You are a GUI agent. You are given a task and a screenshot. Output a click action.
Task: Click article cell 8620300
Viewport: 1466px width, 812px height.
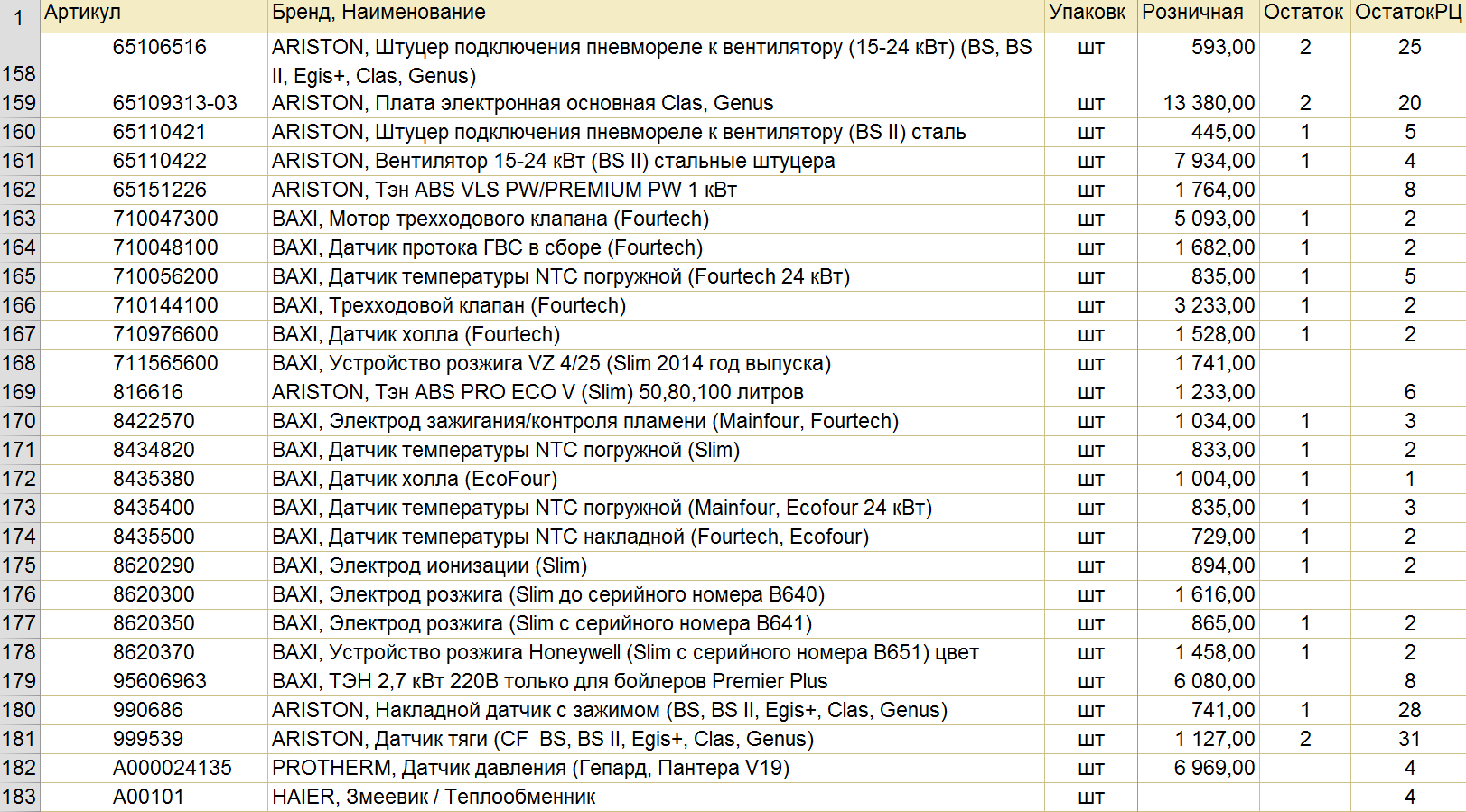click(154, 594)
